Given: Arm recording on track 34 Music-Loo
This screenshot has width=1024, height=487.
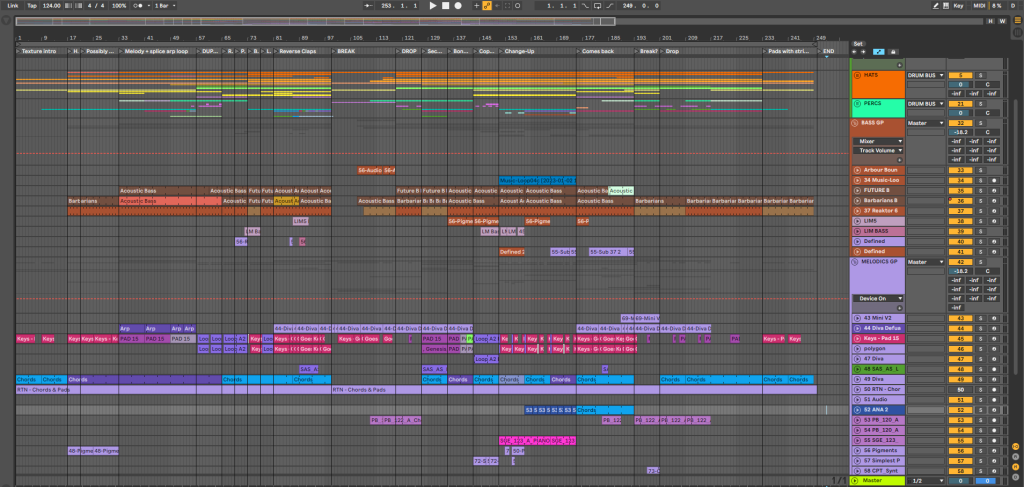Looking at the screenshot, I should pyautogui.click(x=993, y=181).
